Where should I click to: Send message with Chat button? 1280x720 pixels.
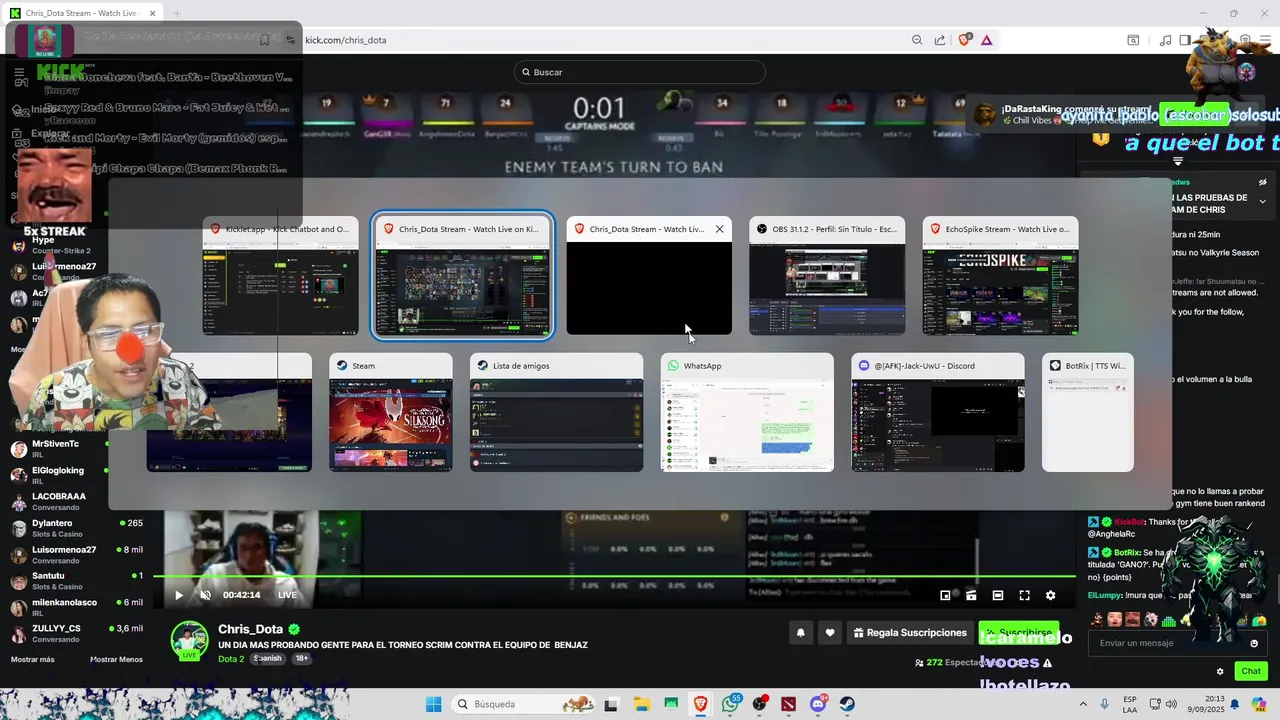(1251, 671)
